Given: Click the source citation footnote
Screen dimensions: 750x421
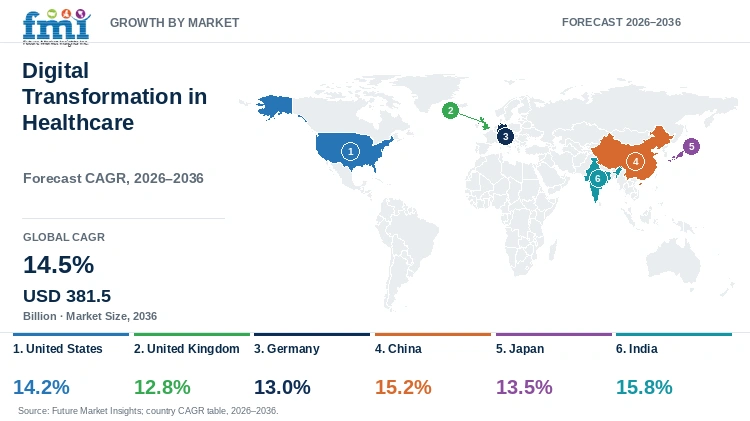Looking at the screenshot, I should (x=148, y=410).
